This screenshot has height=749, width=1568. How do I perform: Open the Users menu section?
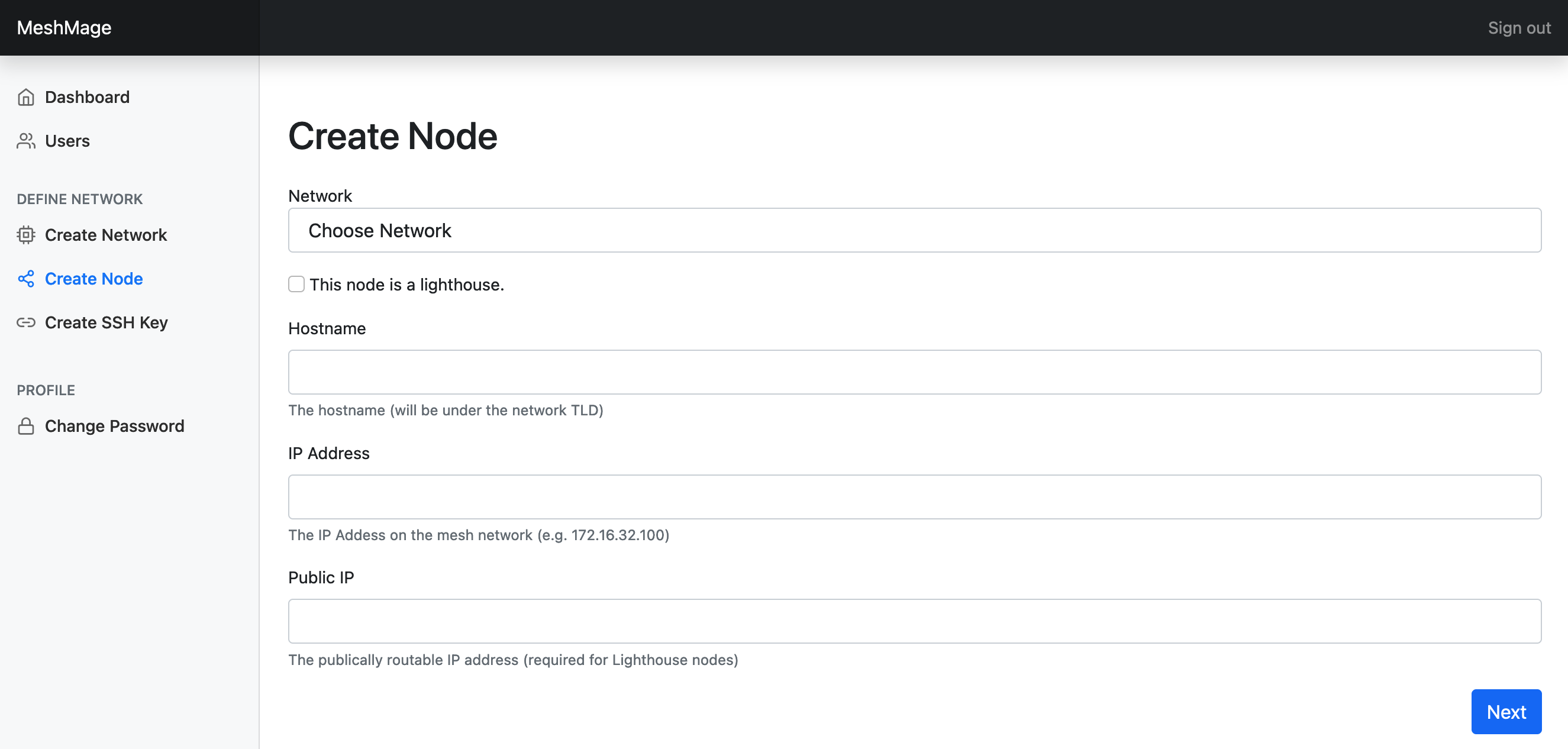click(67, 140)
